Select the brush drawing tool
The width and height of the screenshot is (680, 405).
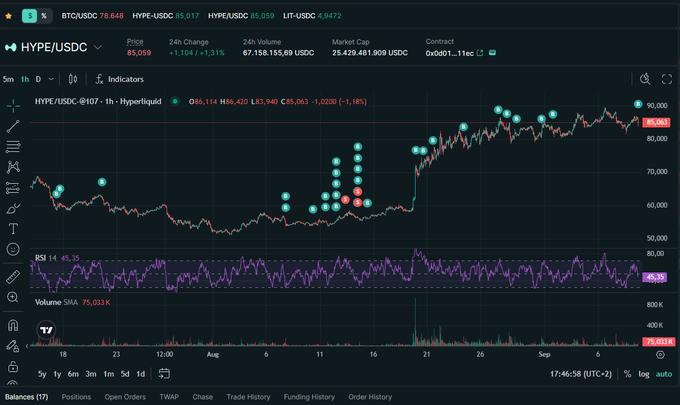tap(13, 209)
